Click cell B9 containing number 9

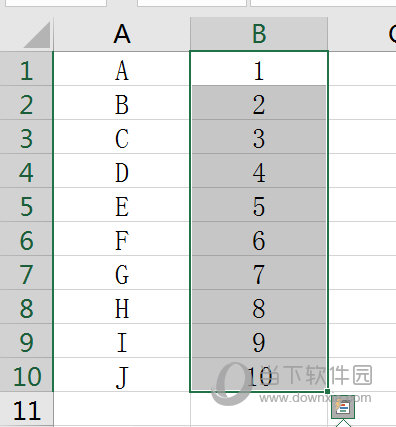click(x=259, y=341)
